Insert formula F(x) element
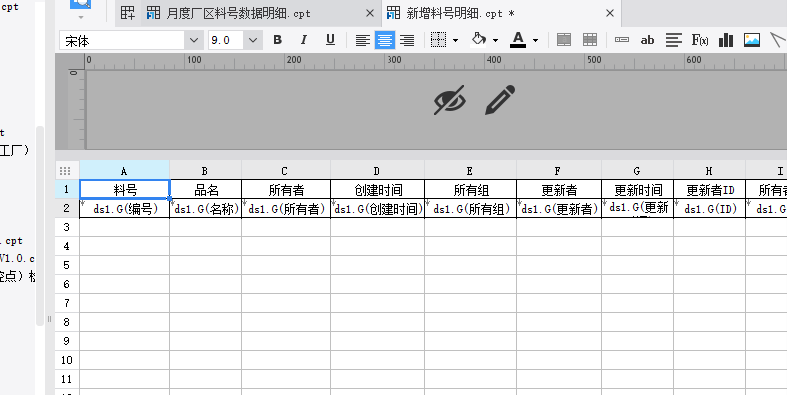787x395 pixels. (x=700, y=40)
